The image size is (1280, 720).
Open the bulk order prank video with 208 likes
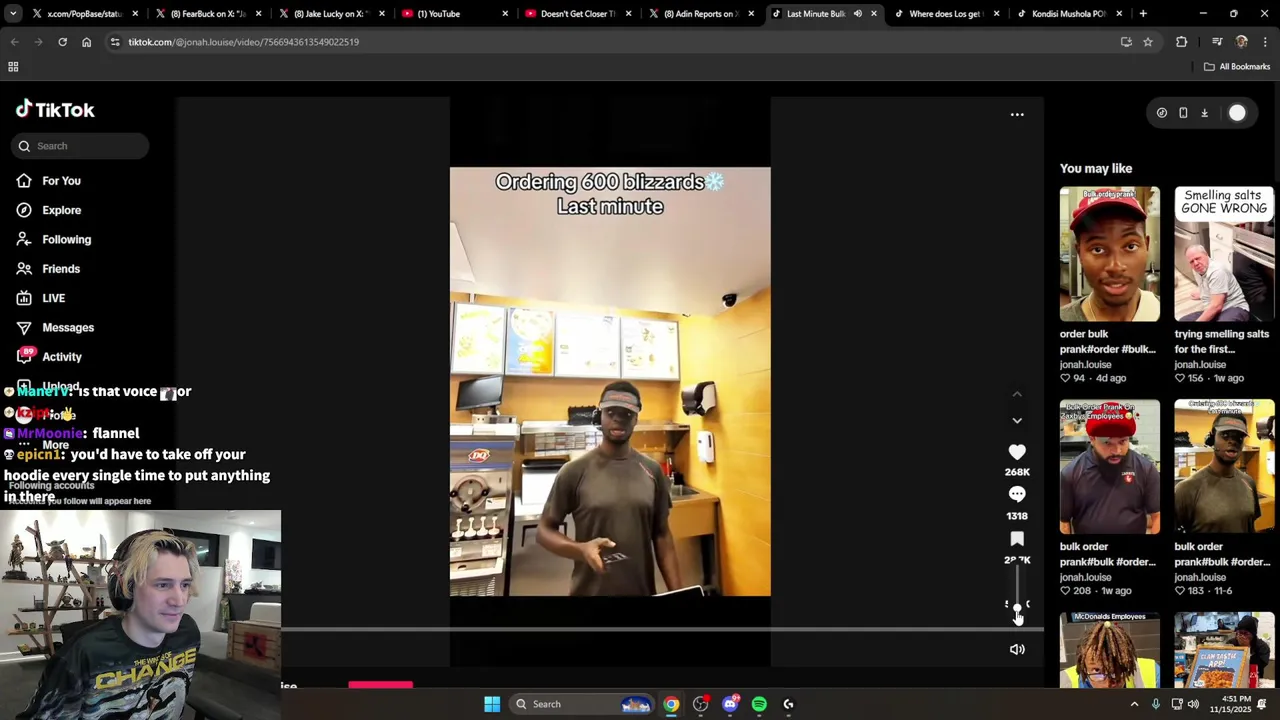pyautogui.click(x=1110, y=467)
